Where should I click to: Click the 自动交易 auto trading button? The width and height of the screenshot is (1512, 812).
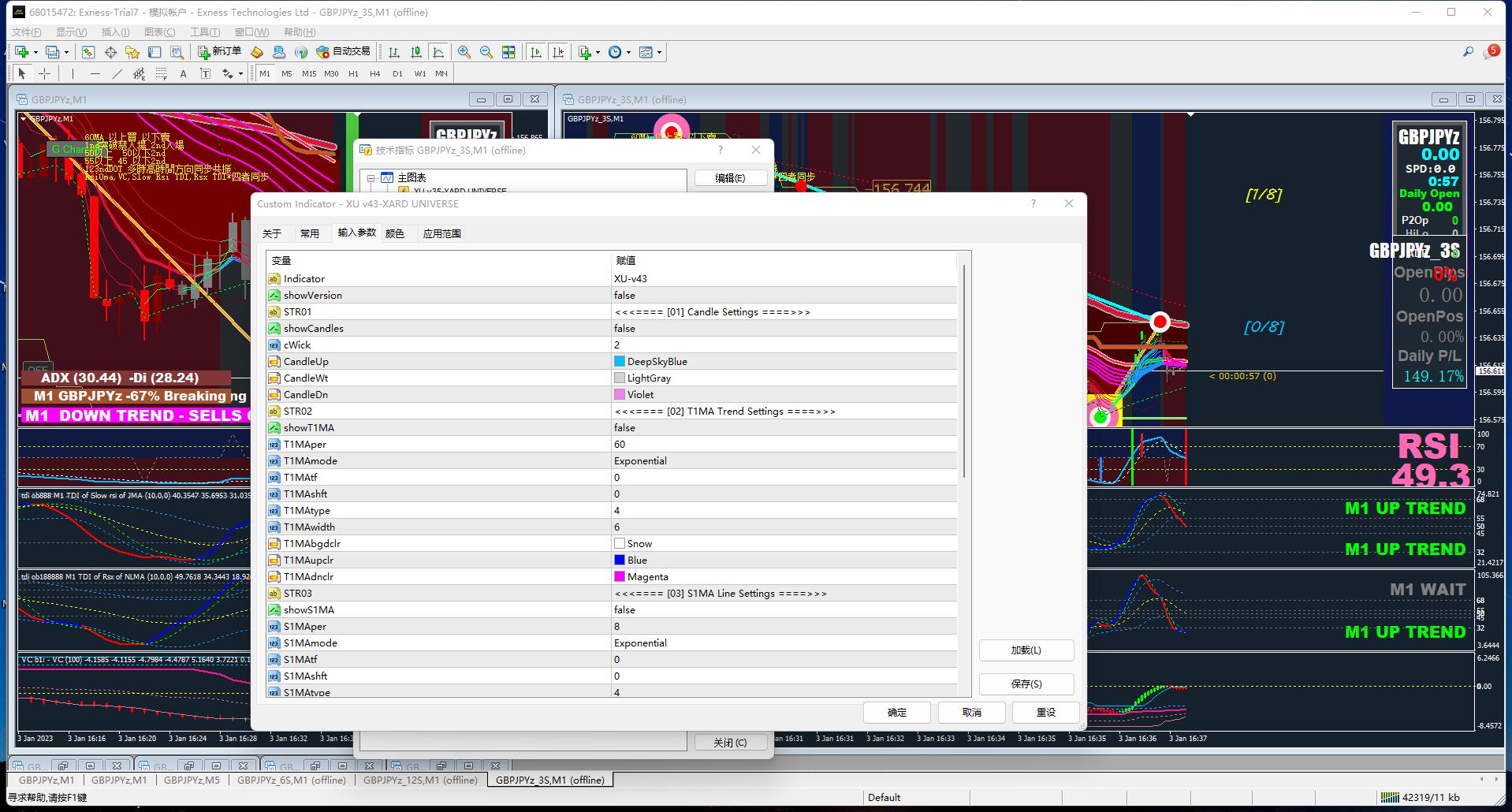(x=343, y=52)
